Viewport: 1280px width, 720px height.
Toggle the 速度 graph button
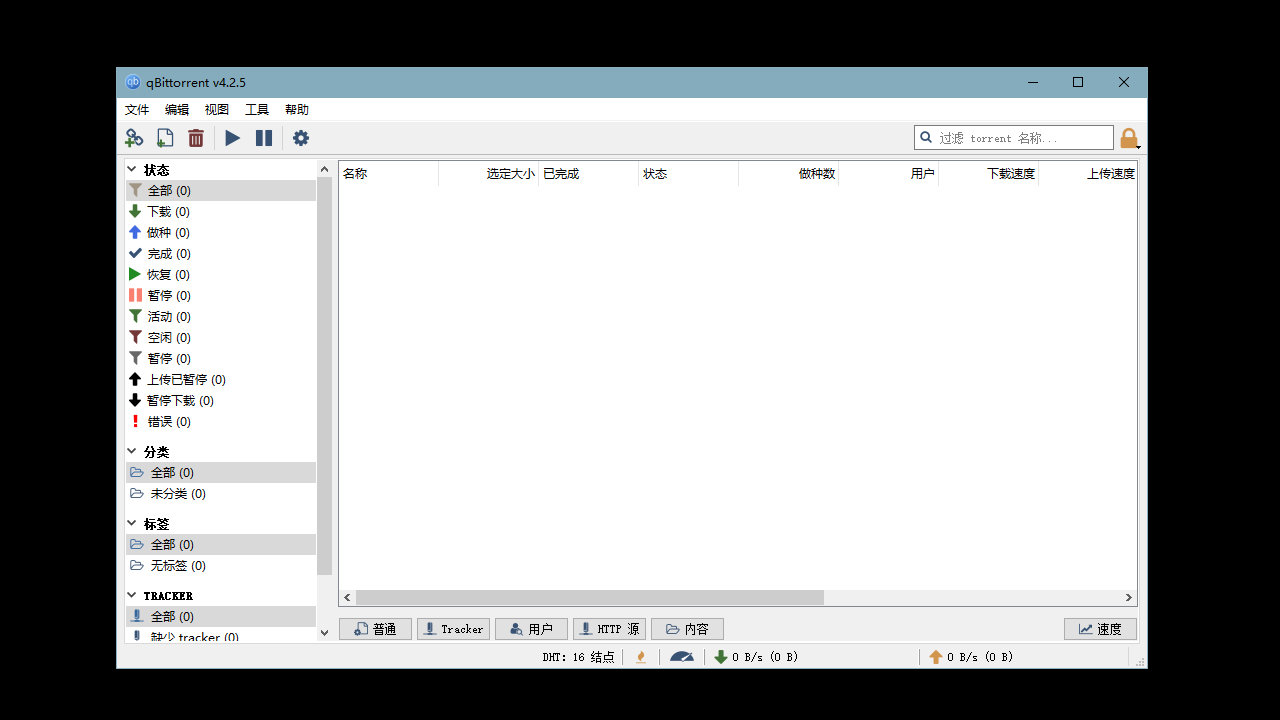pos(1100,629)
